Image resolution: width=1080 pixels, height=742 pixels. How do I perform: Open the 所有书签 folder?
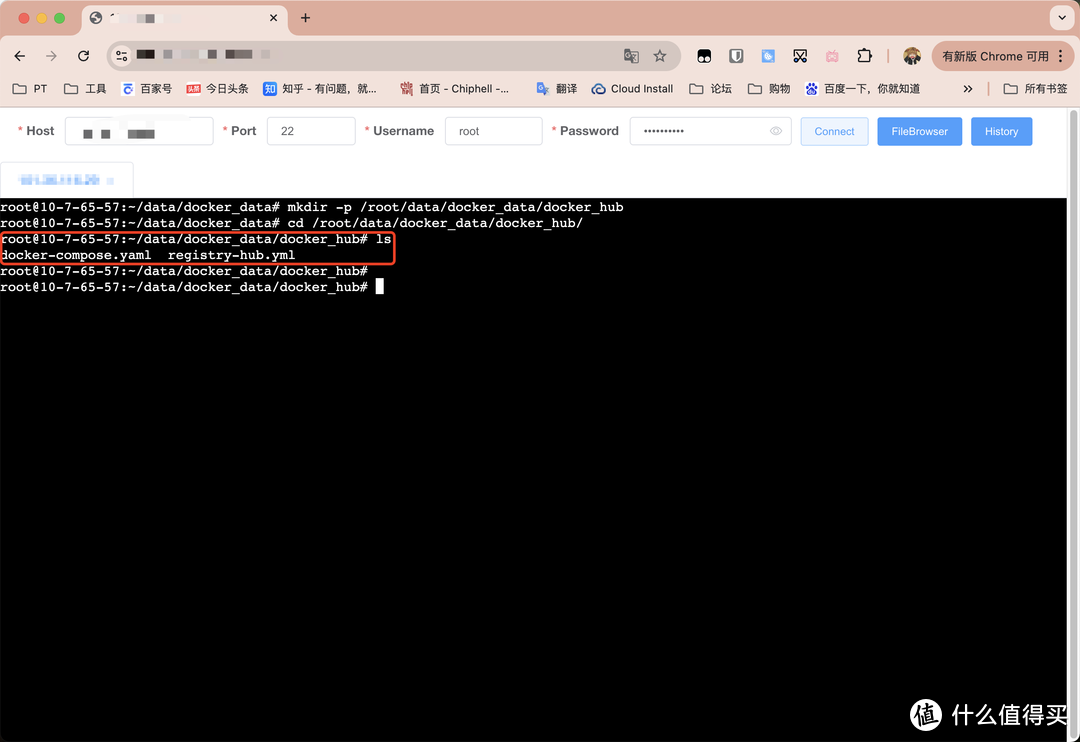pyautogui.click(x=1035, y=89)
